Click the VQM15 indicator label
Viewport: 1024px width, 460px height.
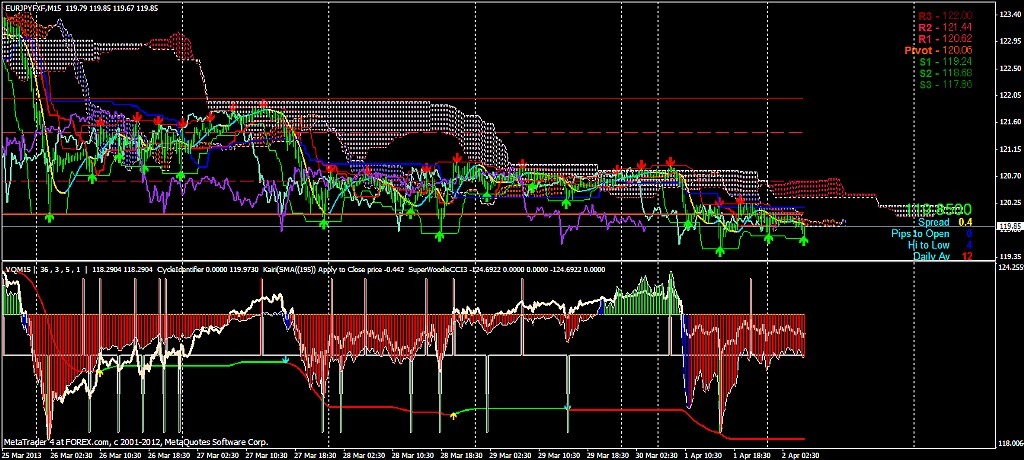(x=17, y=269)
